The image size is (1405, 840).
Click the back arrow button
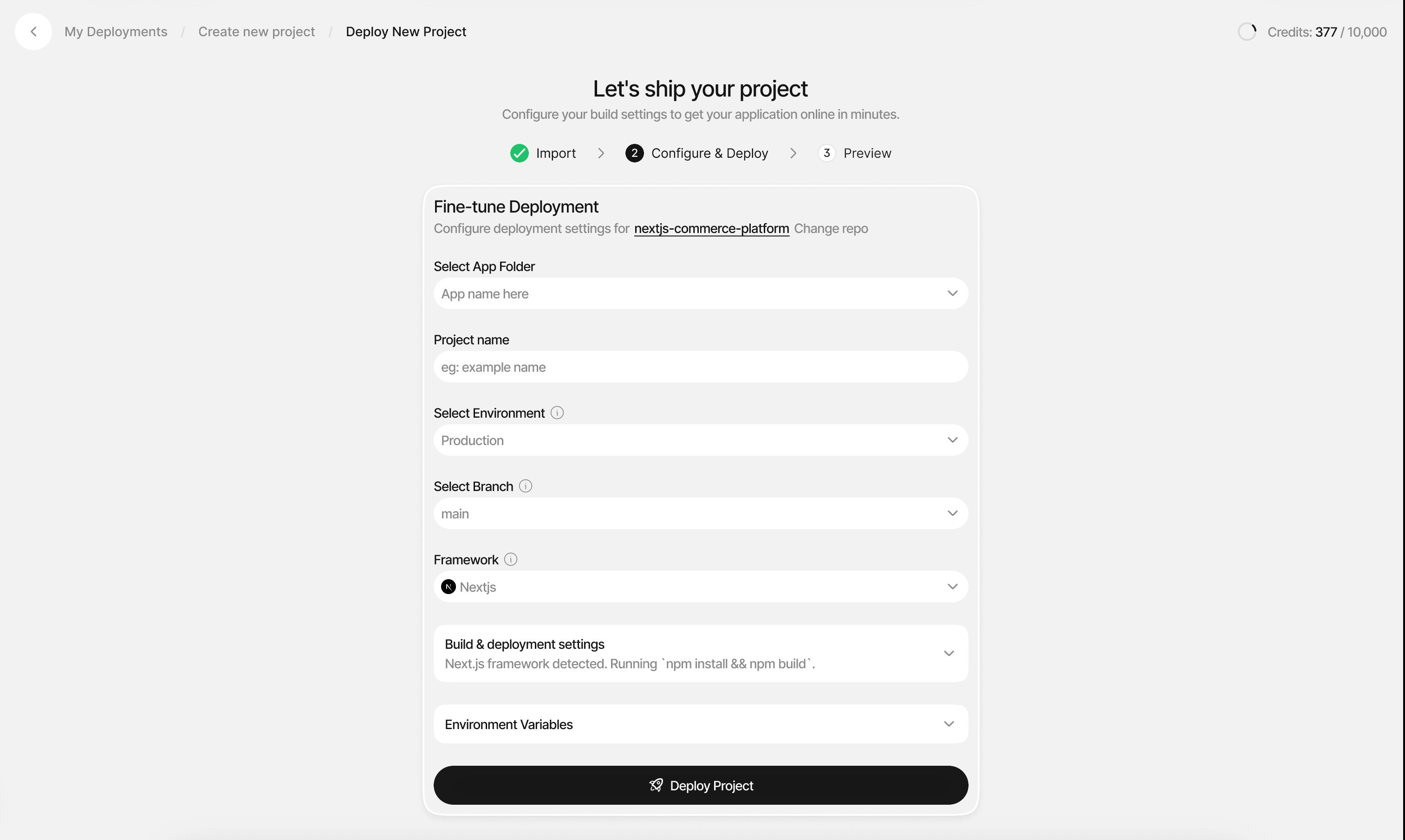tap(33, 32)
